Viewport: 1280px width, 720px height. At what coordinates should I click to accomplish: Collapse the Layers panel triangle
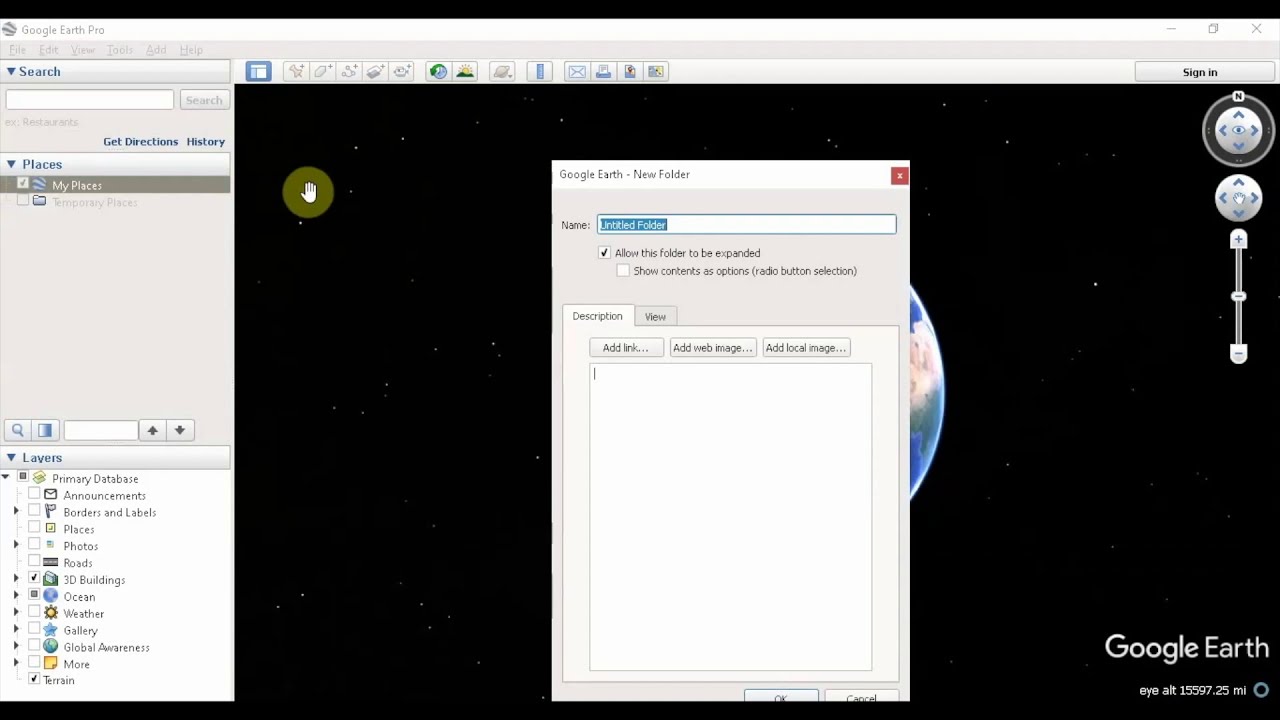coord(11,458)
